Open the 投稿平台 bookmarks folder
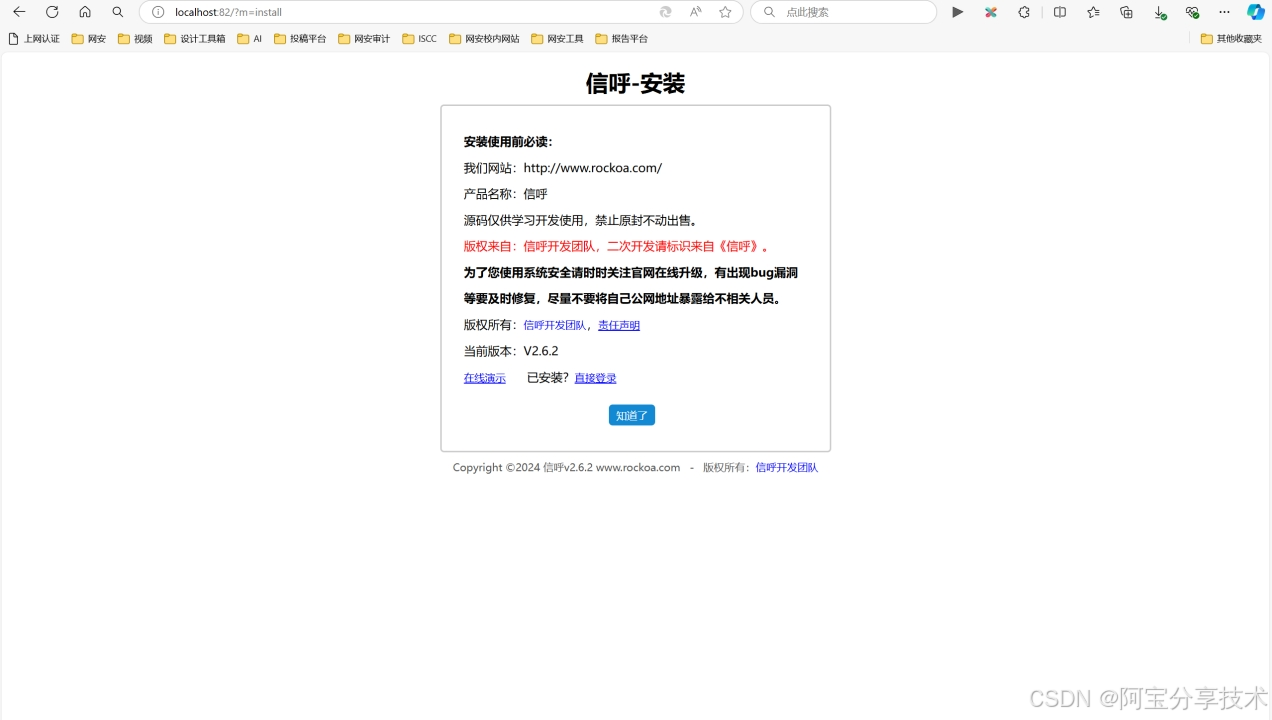 (x=300, y=39)
